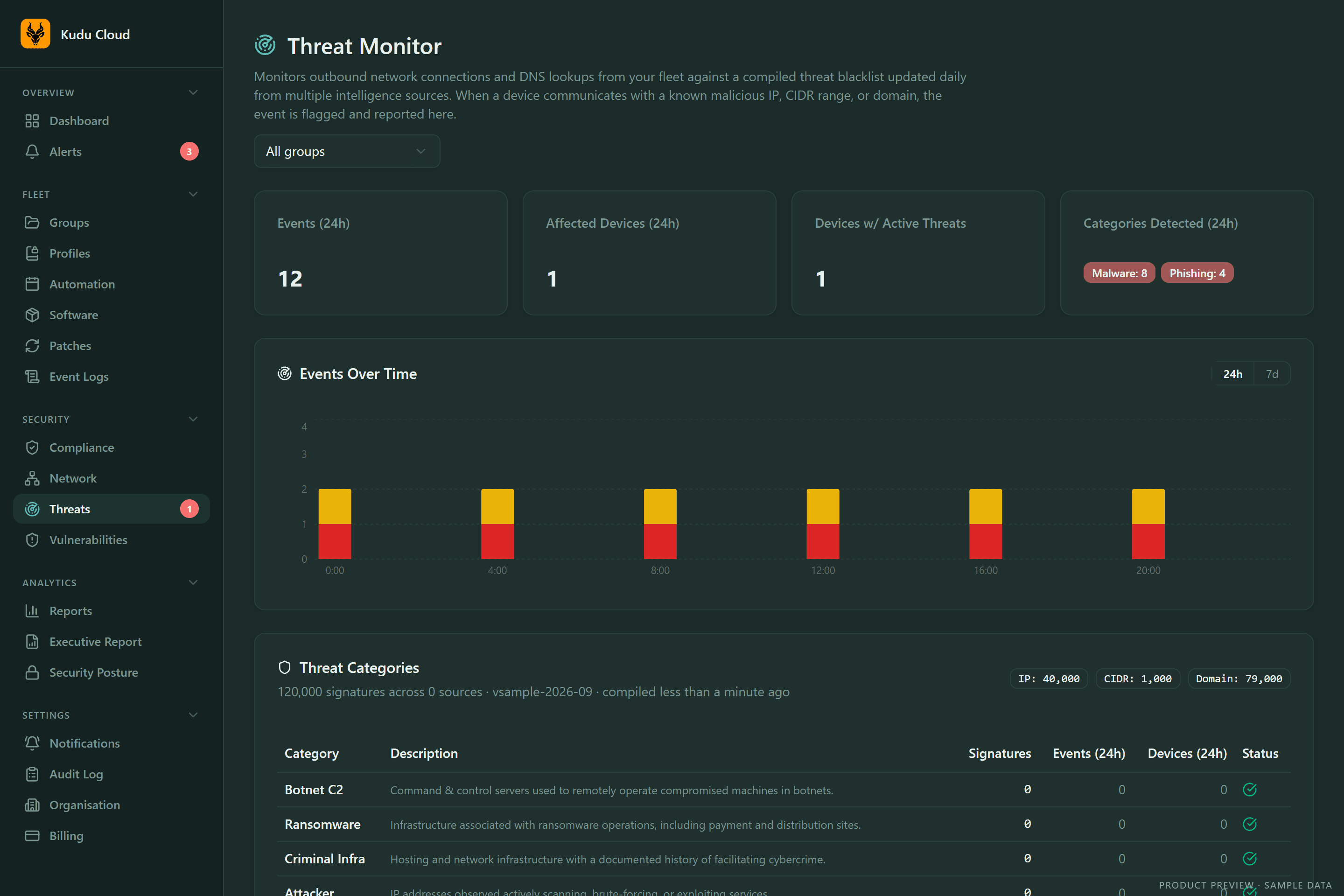Click the Domain: 79,000 signature chip
The height and width of the screenshot is (896, 1344).
tap(1239, 679)
